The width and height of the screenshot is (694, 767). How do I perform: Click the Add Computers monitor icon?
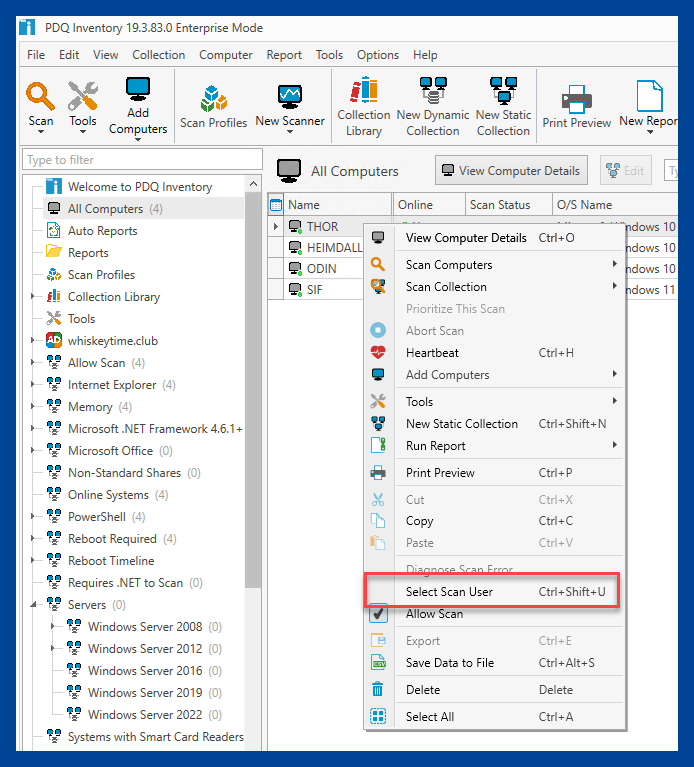138,89
